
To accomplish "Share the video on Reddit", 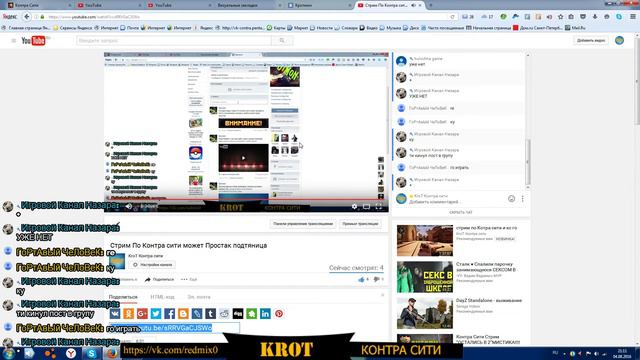I will [x=224, y=313].
